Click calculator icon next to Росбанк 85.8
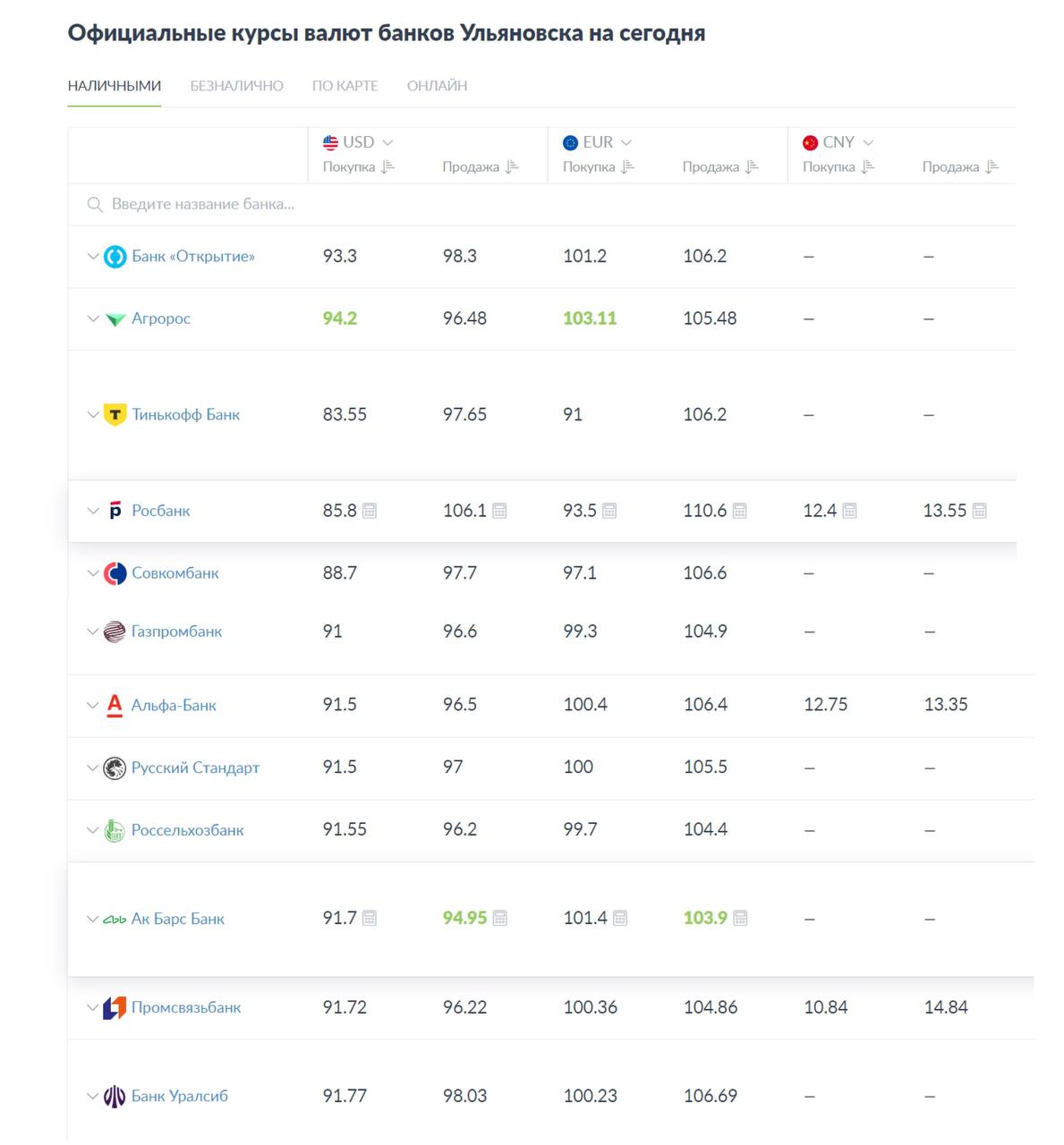Screen dimensions: 1064x1145 pyautogui.click(x=370, y=511)
